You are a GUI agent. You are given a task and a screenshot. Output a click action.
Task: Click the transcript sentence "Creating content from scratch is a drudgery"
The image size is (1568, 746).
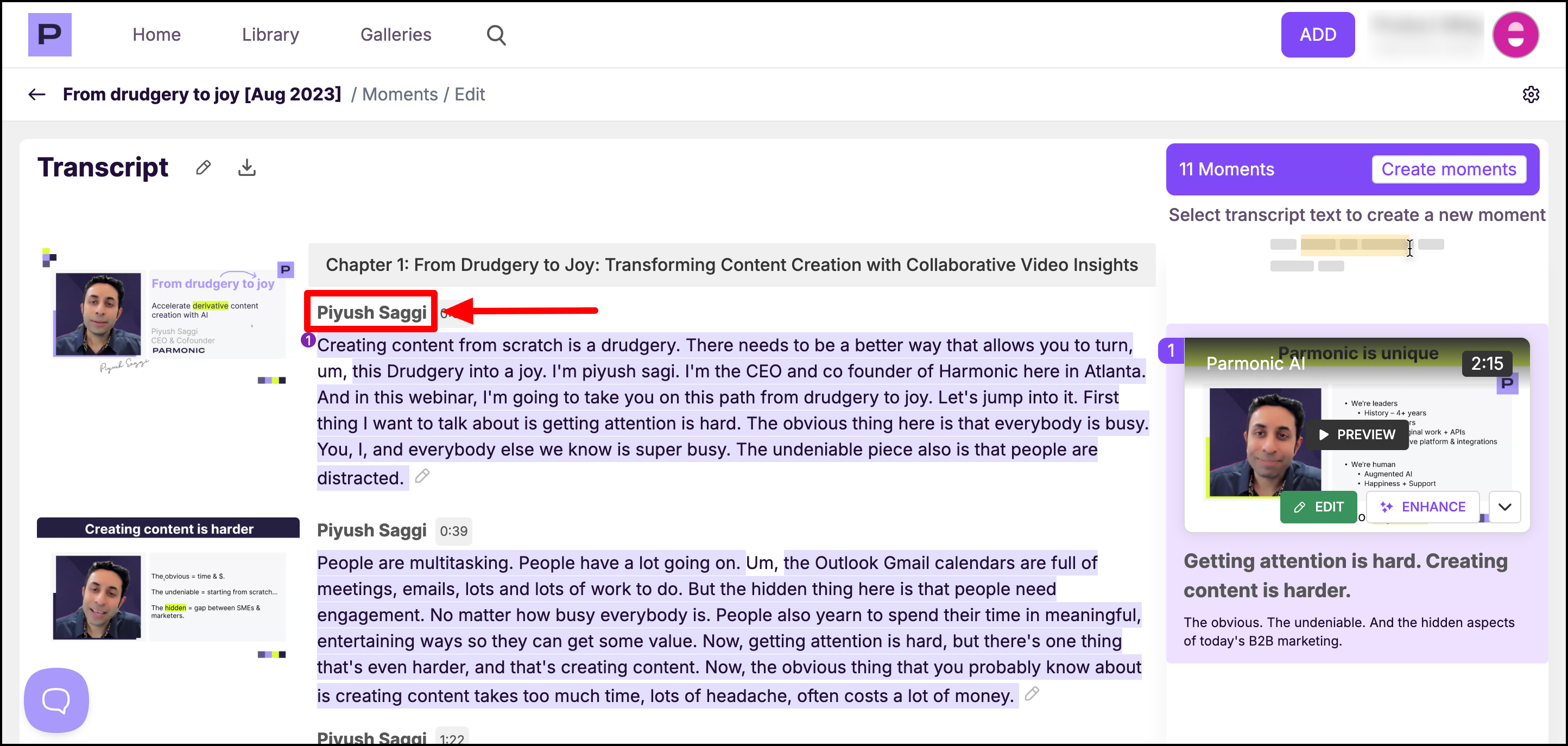499,345
